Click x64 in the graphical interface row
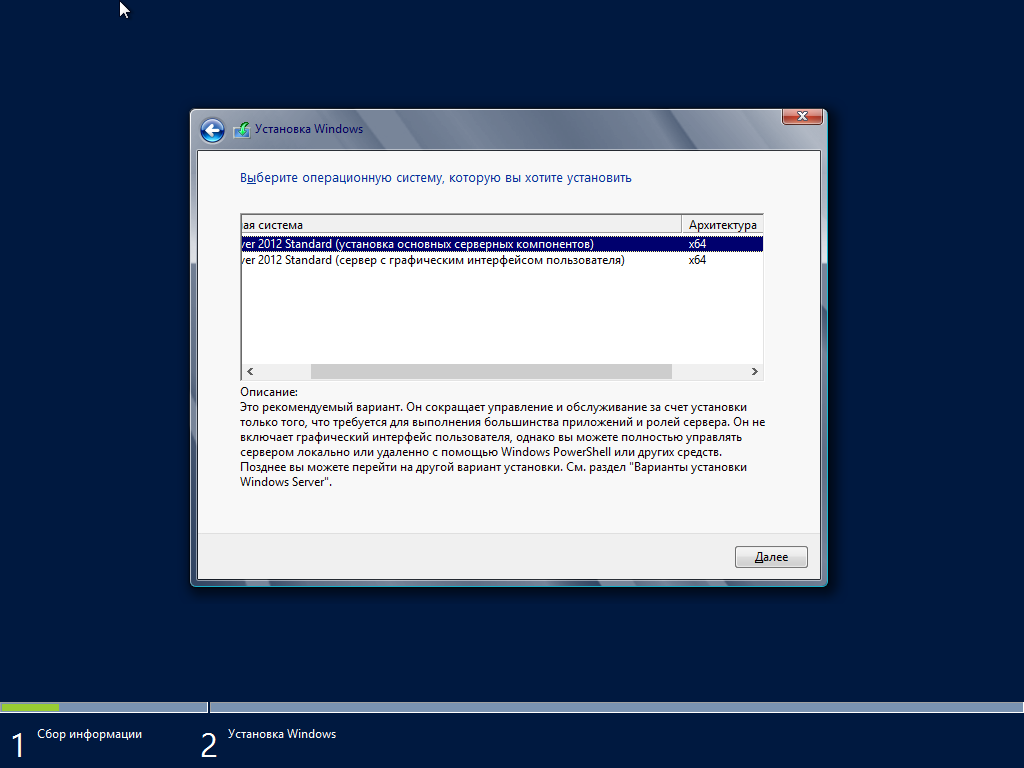This screenshot has width=1024, height=768. tap(697, 260)
